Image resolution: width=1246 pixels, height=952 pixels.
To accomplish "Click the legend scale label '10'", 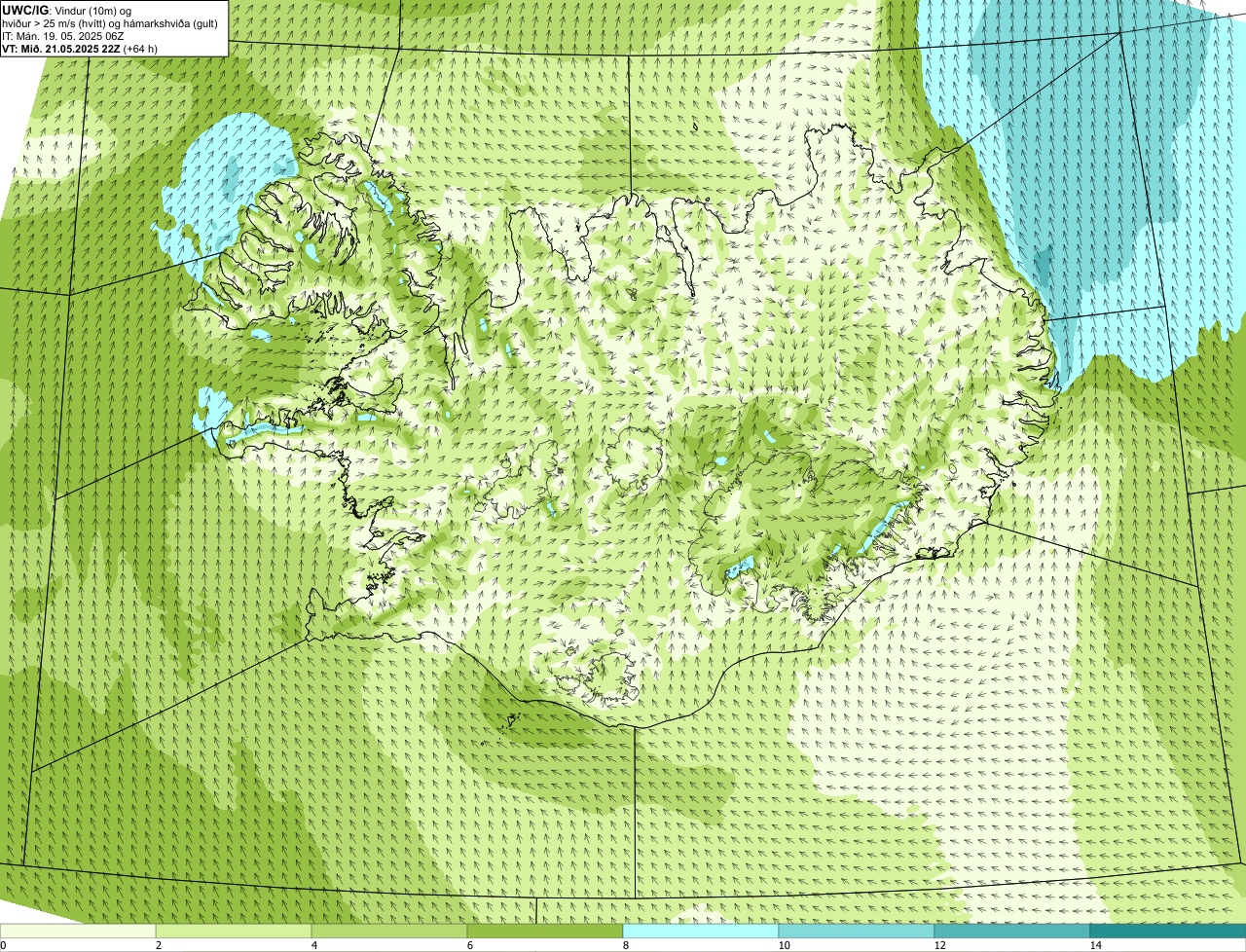I will [x=784, y=945].
